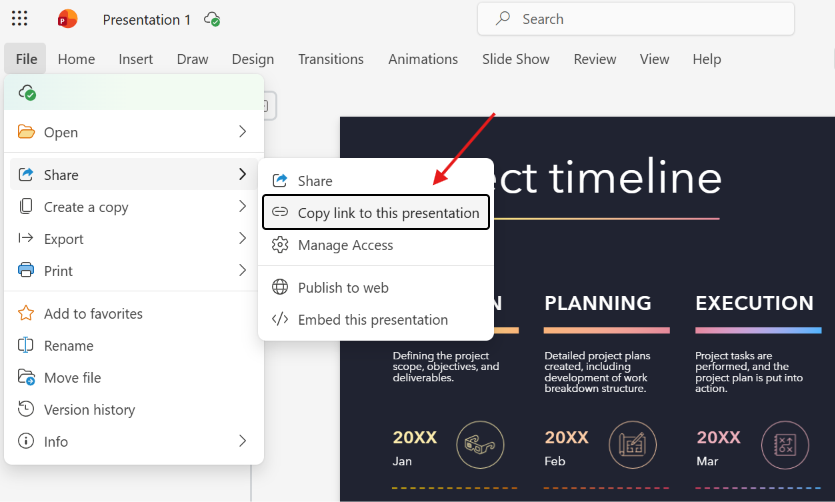This screenshot has height=502, width=835.
Task: Switch to the Transitions tab
Action: pyautogui.click(x=331, y=59)
